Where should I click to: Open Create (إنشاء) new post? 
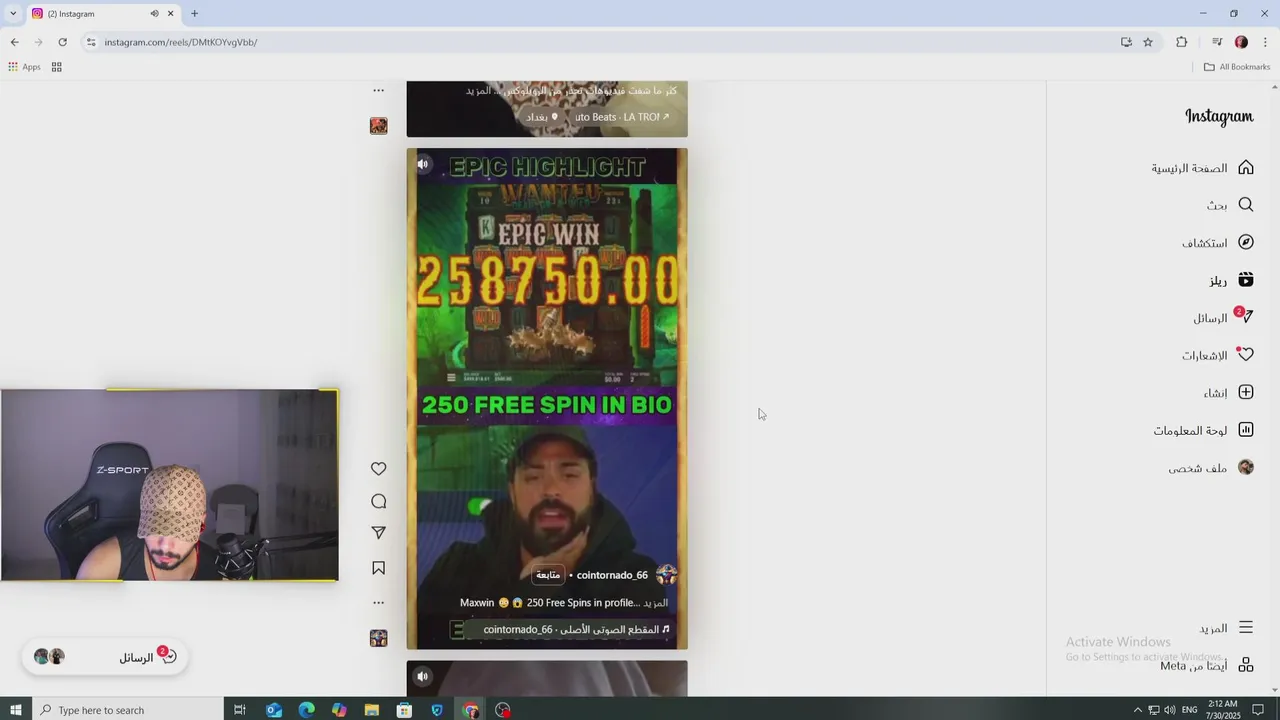coord(1228,393)
